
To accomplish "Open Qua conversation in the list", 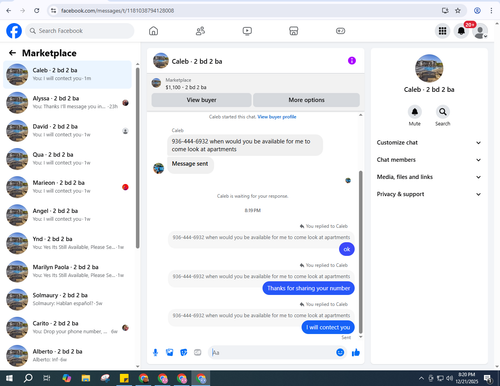I will point(67,159).
